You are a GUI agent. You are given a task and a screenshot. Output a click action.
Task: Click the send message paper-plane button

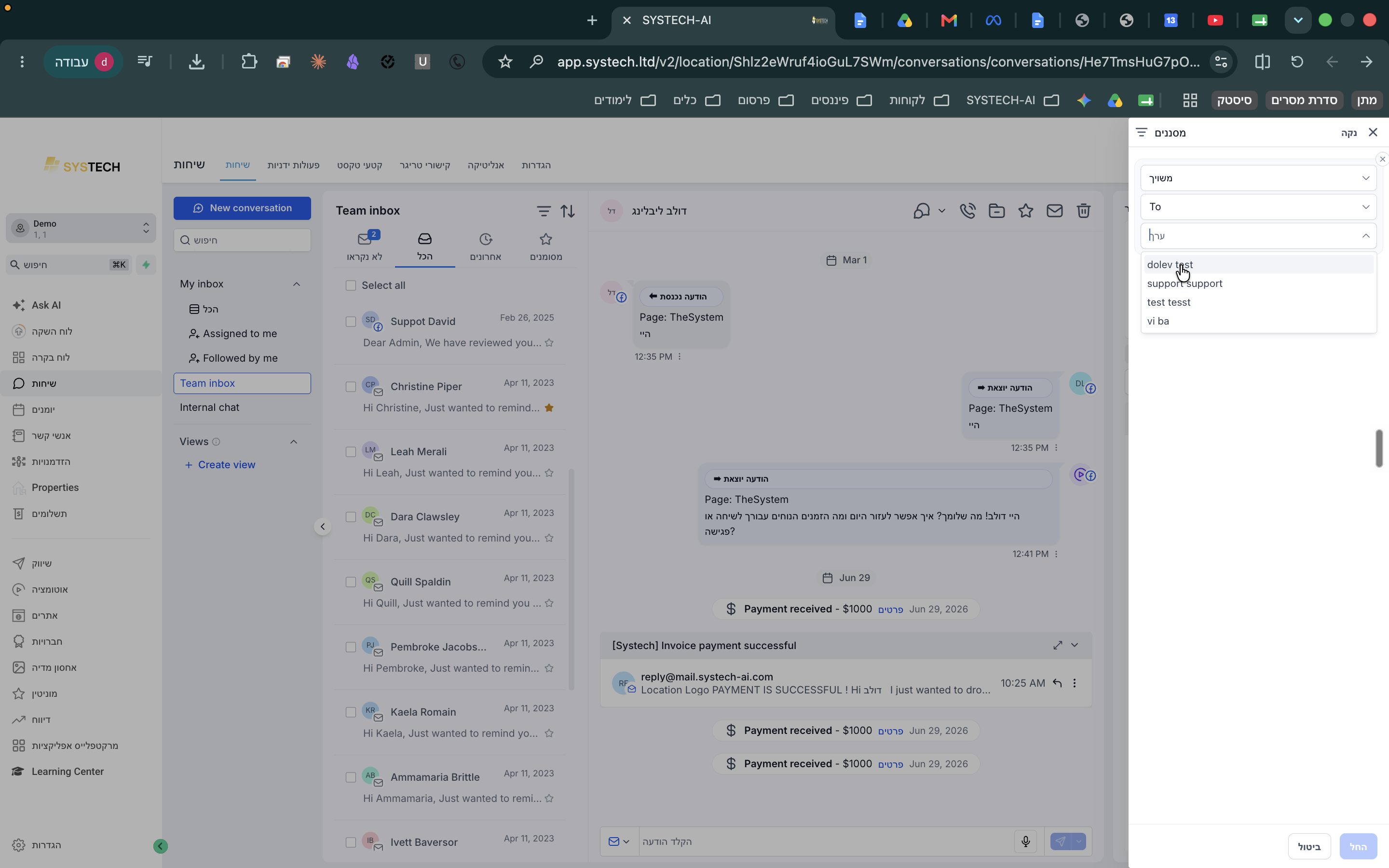coord(1060,841)
